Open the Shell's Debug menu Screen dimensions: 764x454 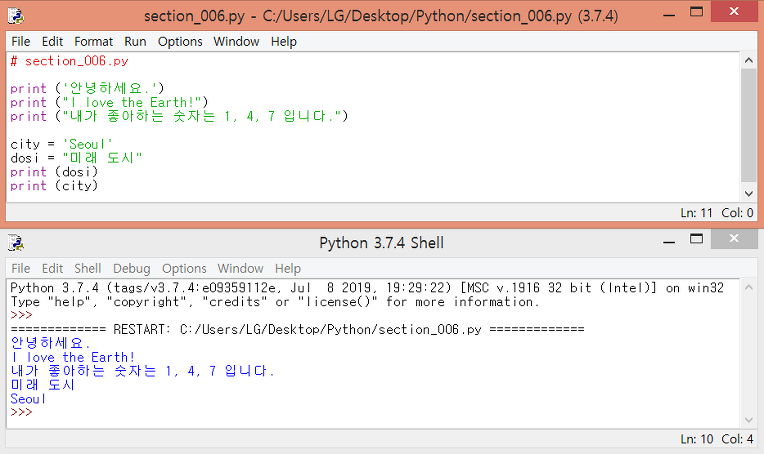pos(132,268)
